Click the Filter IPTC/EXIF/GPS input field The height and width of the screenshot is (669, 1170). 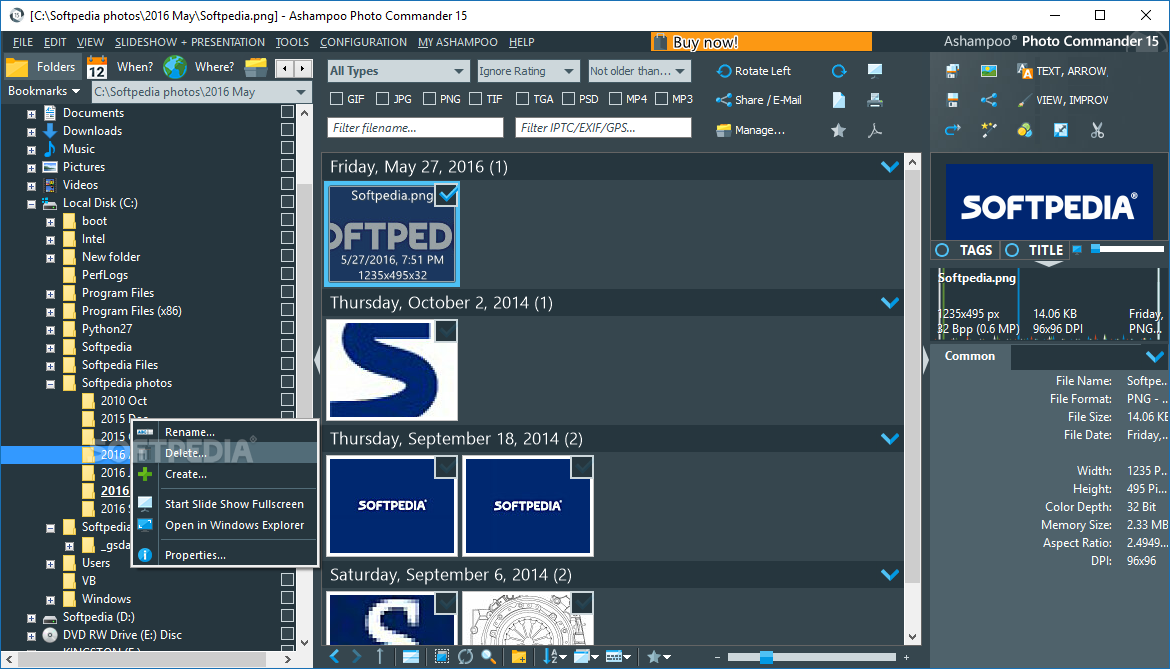(x=603, y=128)
